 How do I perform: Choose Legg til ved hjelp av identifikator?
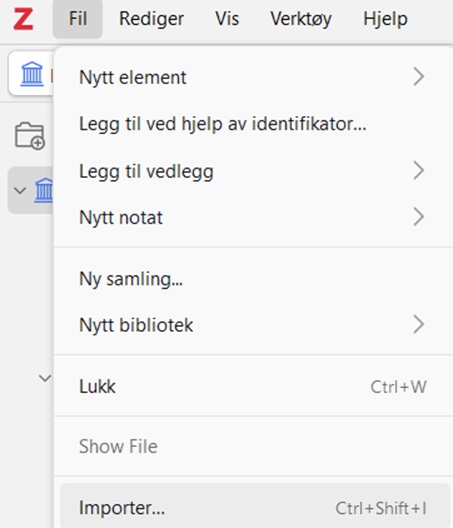coord(253,124)
